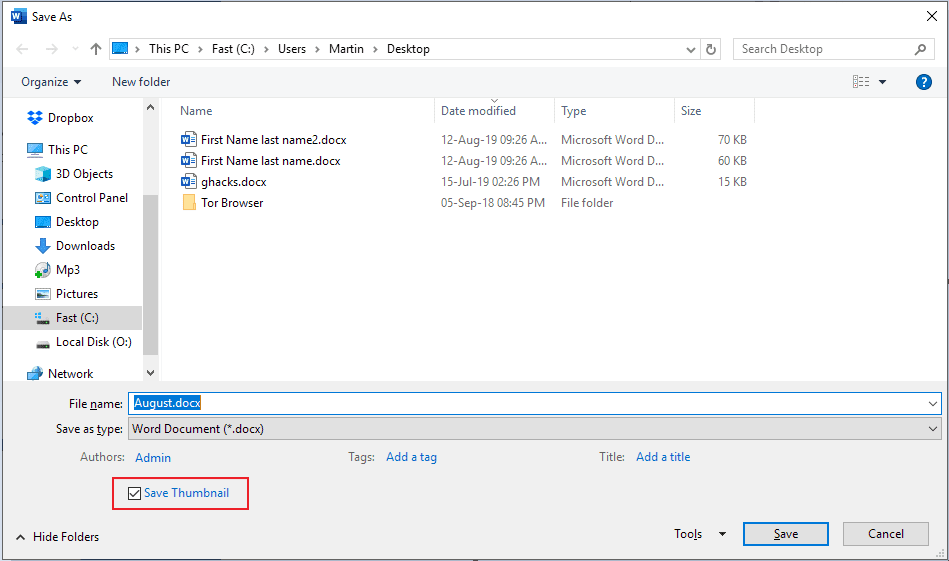Screen dimensions: 949x561
Task: Click the File name input field
Action: pyautogui.click(x=530, y=403)
